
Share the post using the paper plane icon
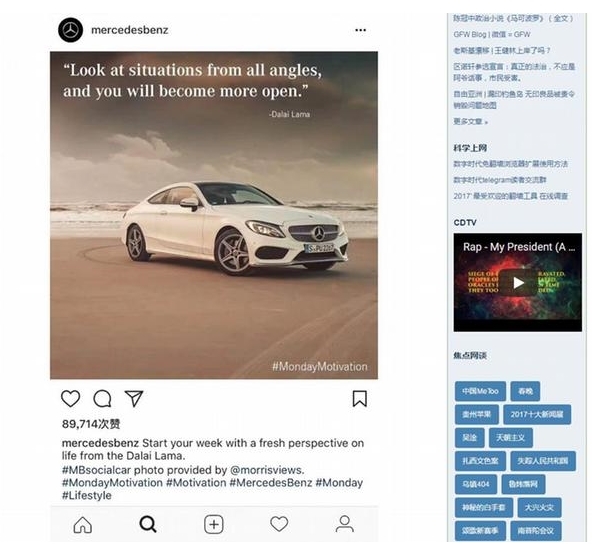[x=134, y=398]
